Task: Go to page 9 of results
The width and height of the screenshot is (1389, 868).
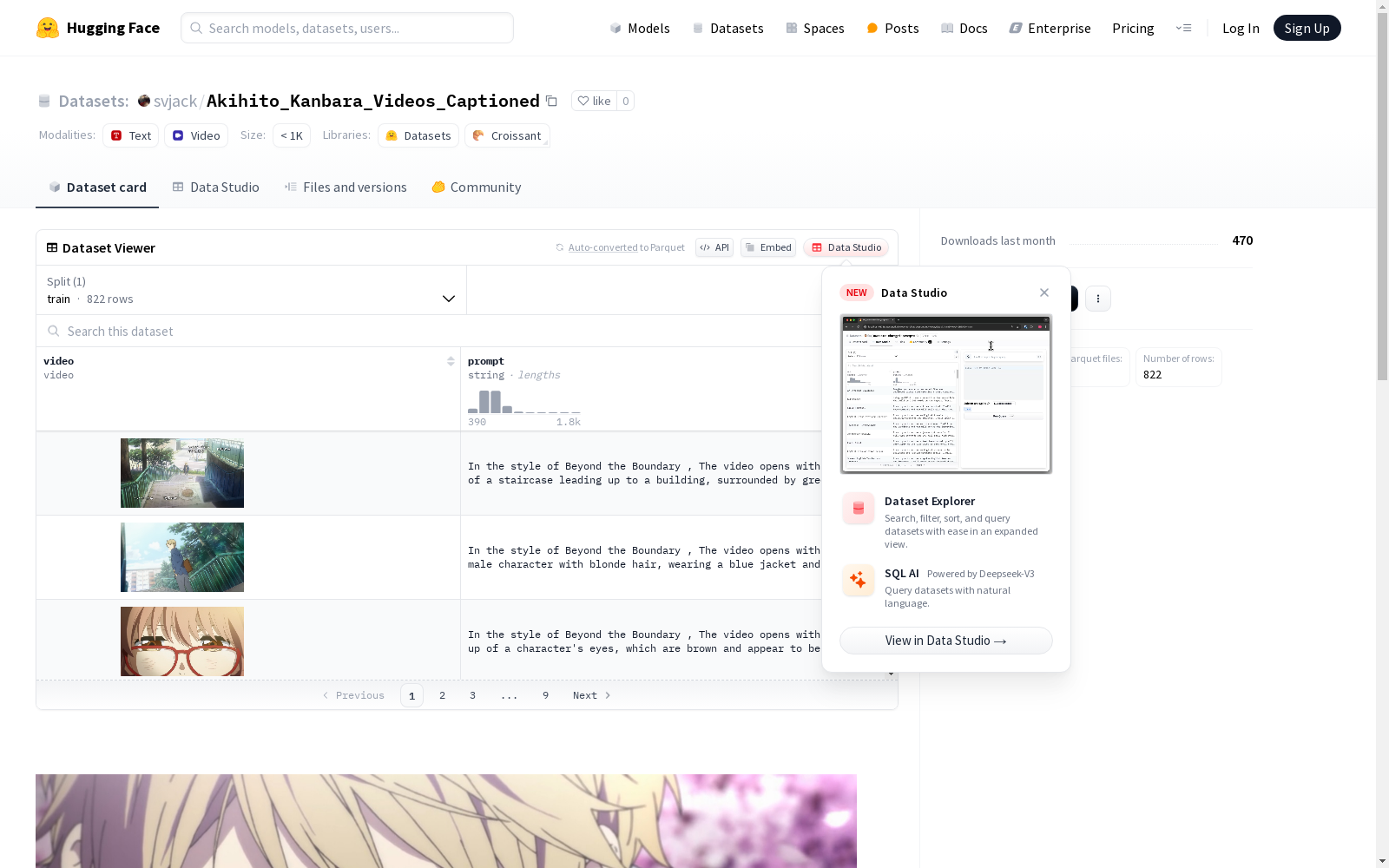Action: (x=545, y=695)
